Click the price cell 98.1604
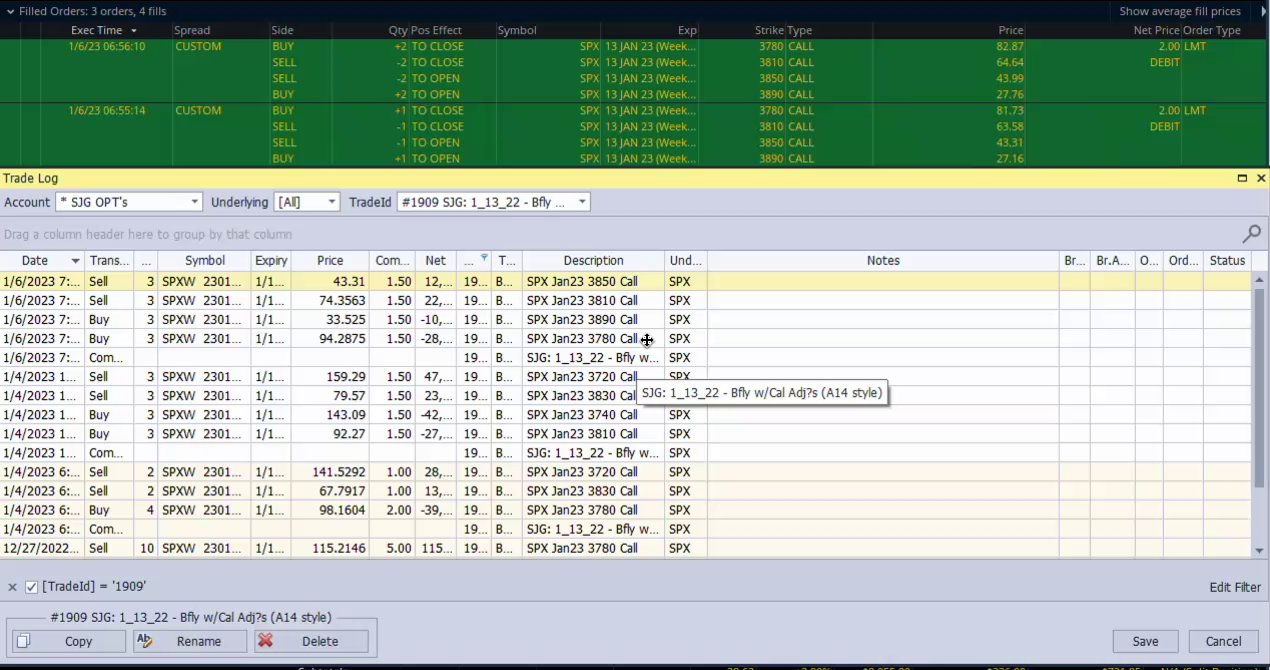This screenshot has height=670, width=1270. pyautogui.click(x=330, y=510)
